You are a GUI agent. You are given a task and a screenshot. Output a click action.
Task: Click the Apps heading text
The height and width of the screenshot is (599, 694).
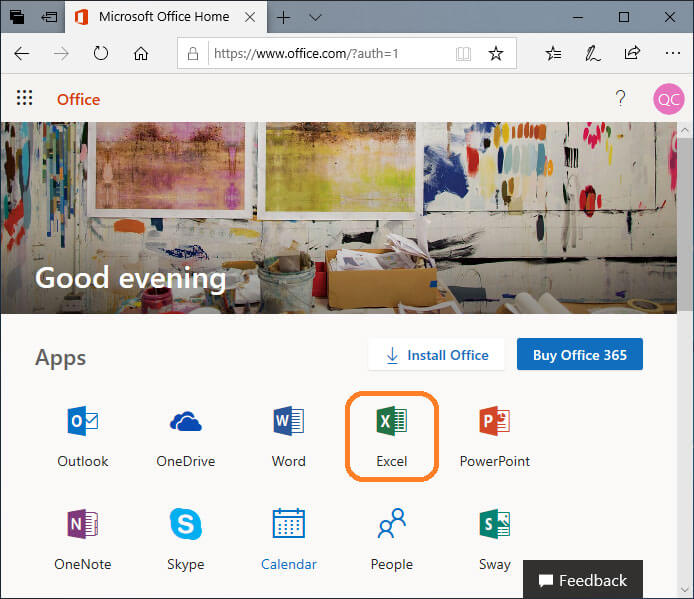[x=61, y=358]
